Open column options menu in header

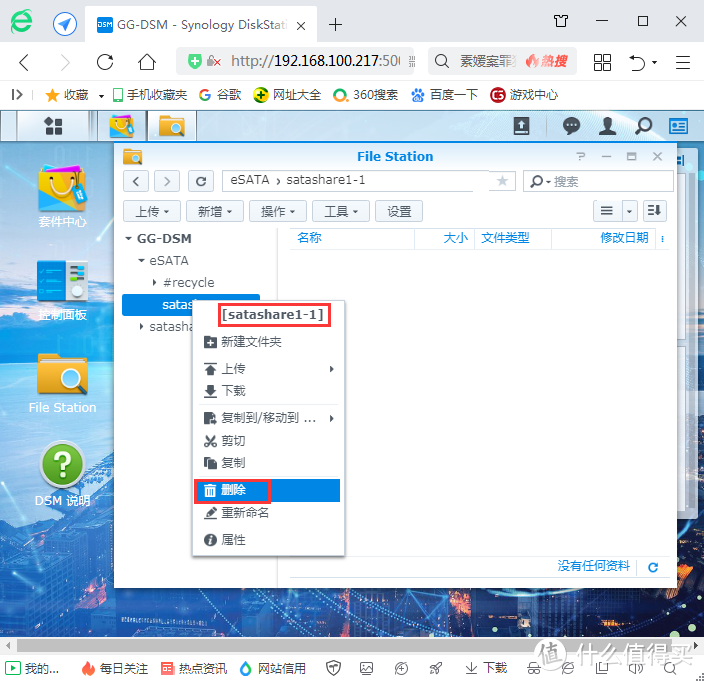[x=663, y=238]
